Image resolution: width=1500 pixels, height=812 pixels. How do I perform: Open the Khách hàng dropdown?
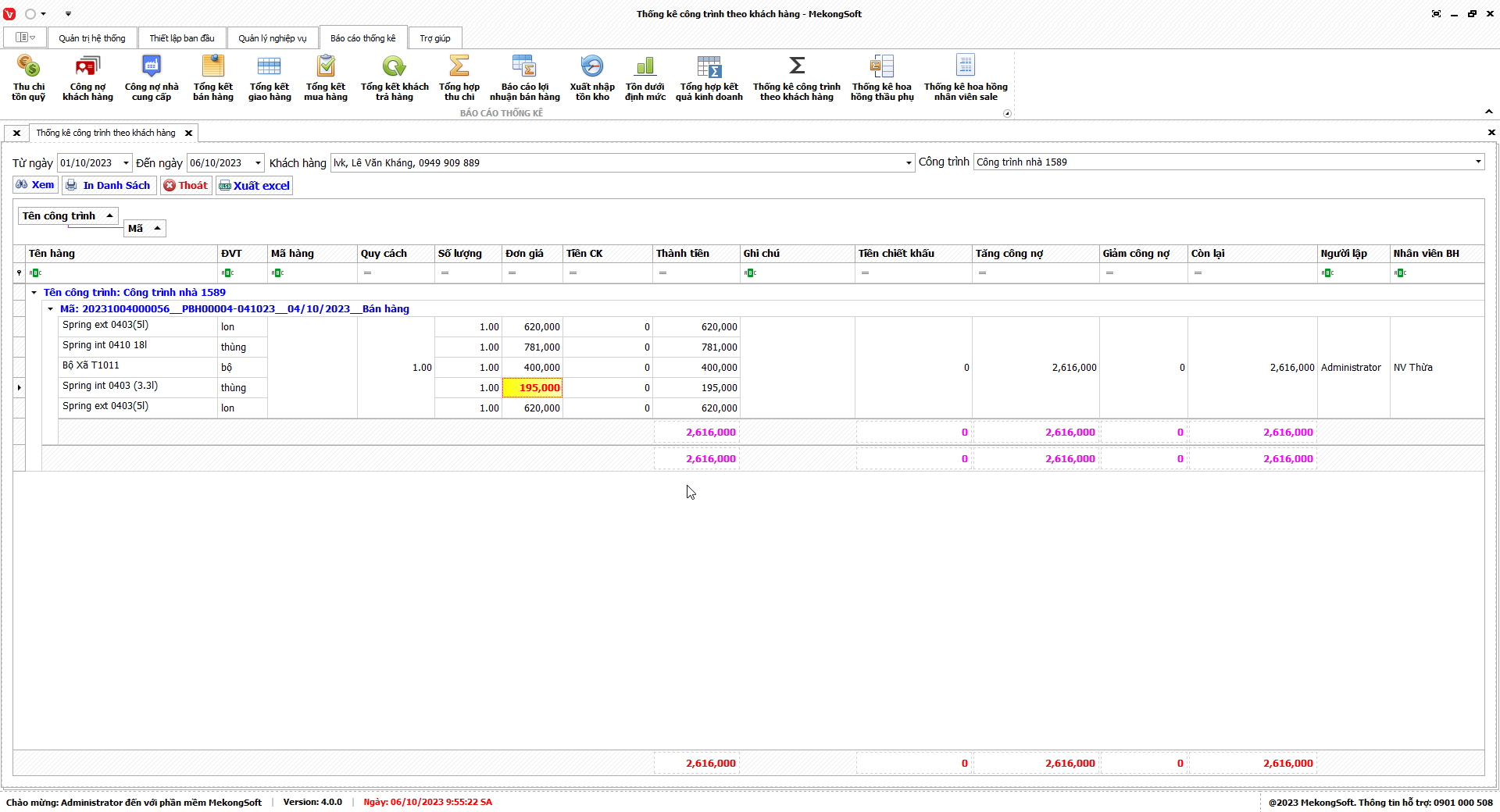click(908, 163)
